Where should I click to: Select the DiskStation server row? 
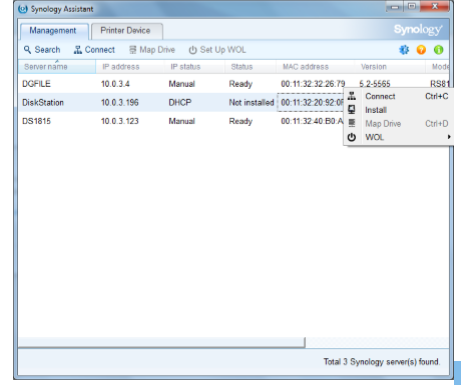[x=180, y=102]
